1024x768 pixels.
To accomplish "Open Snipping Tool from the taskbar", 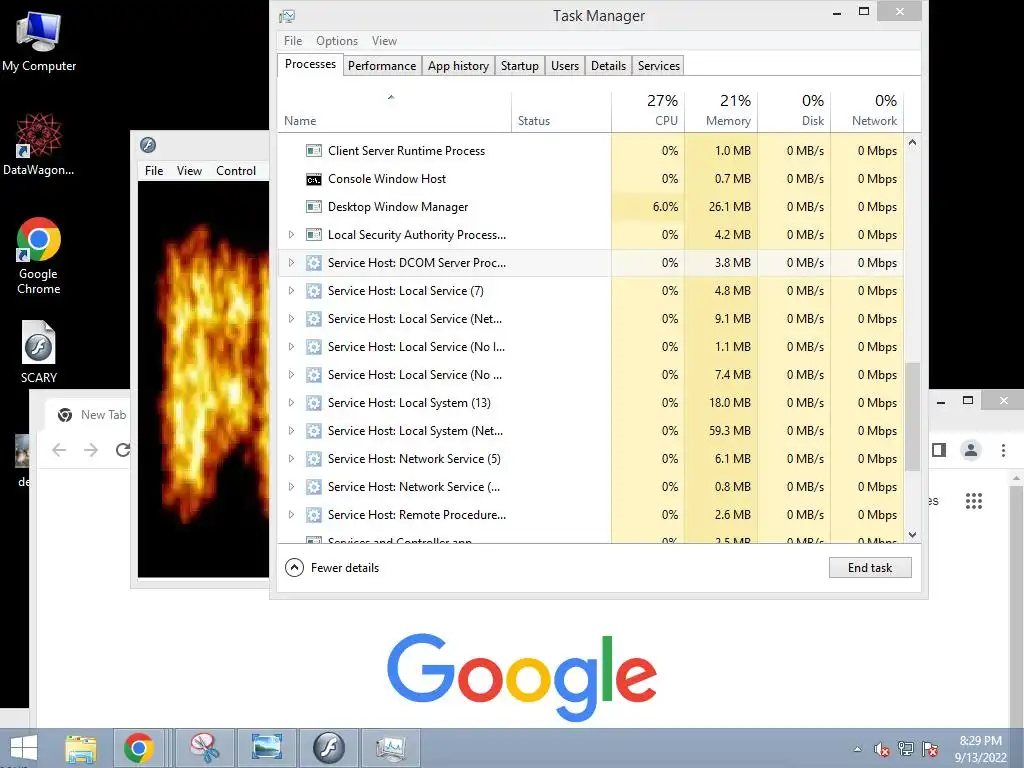I will click(204, 748).
